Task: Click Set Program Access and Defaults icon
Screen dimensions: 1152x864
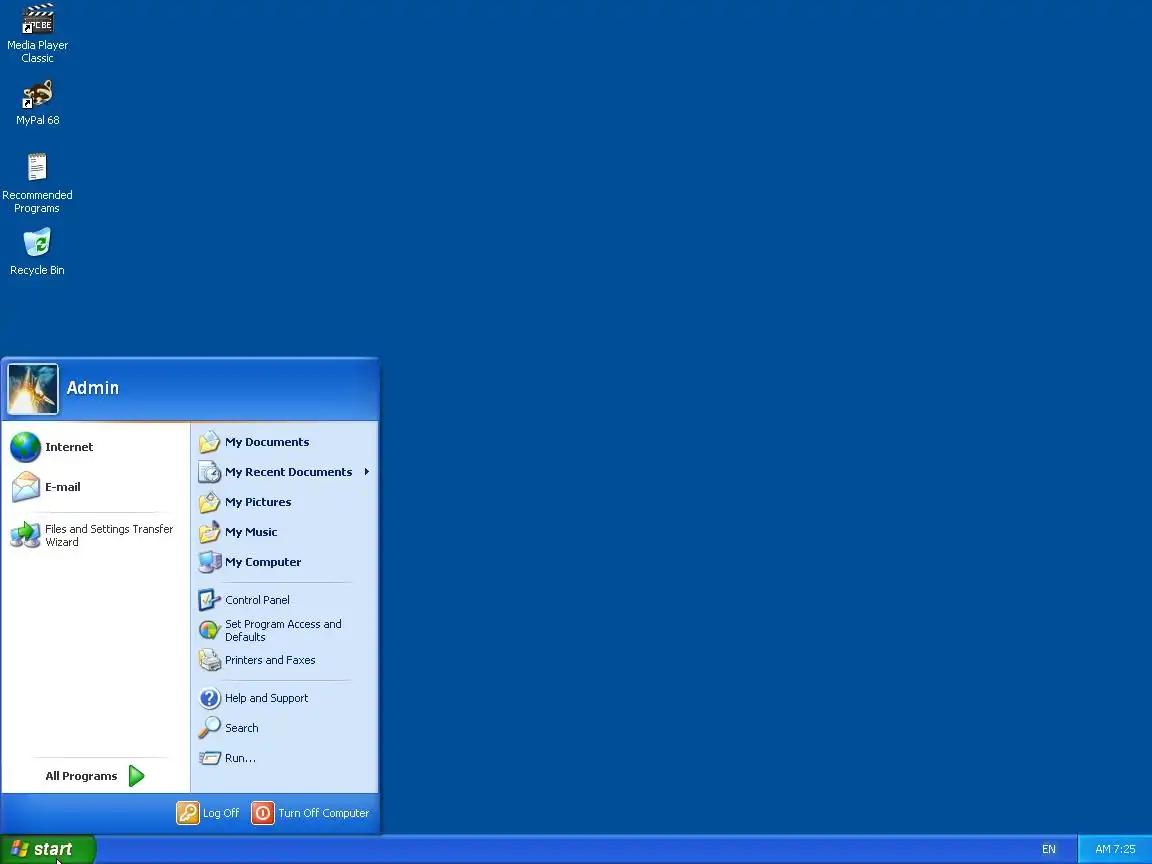Action: click(x=209, y=630)
